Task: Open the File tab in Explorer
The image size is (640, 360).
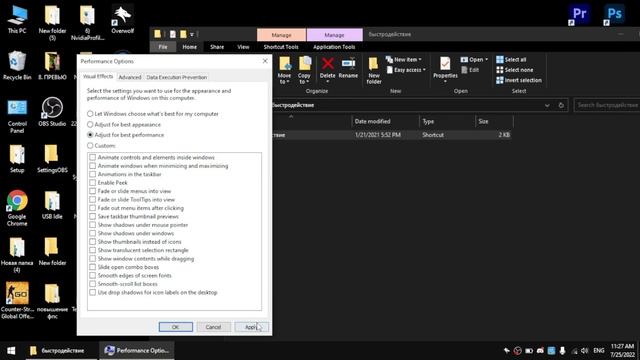Action: [x=163, y=47]
